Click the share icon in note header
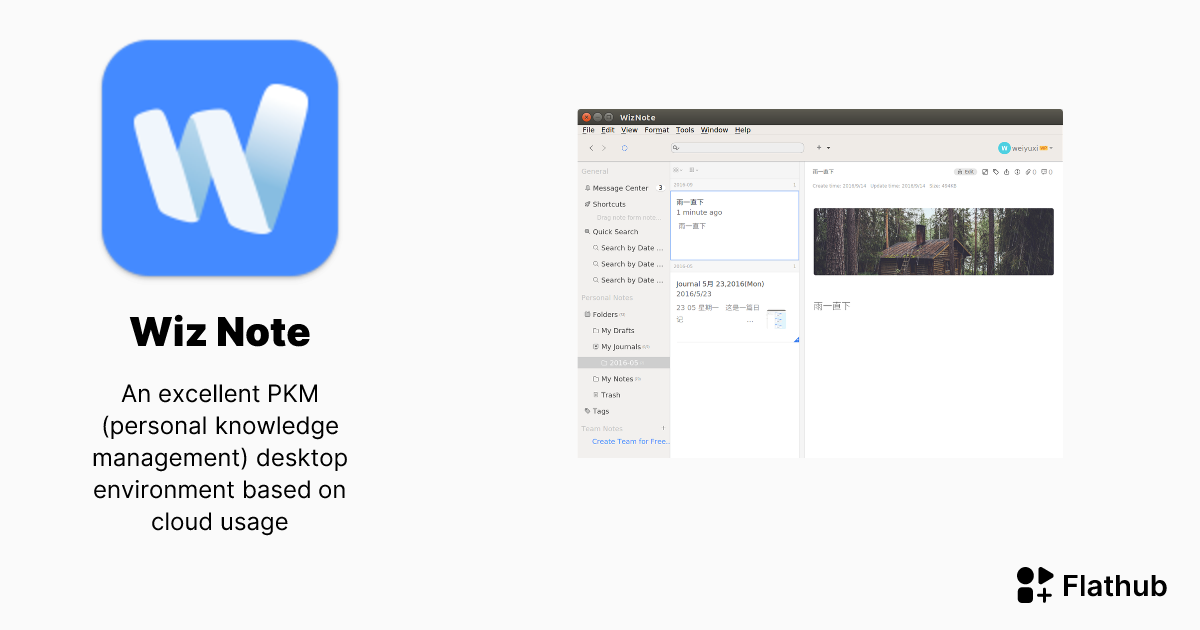The height and width of the screenshot is (630, 1200). pos(1006,172)
